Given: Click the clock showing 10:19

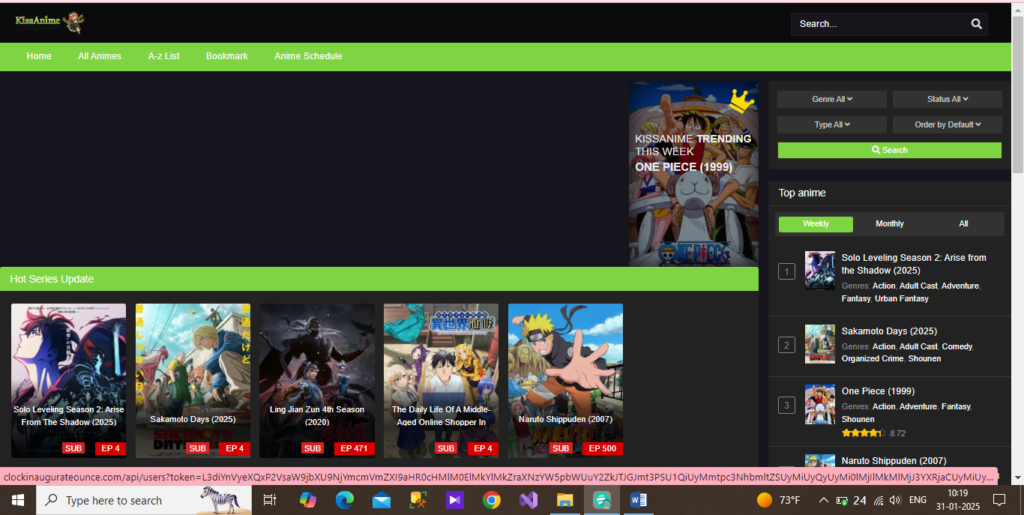Looking at the screenshot, I should [957, 493].
